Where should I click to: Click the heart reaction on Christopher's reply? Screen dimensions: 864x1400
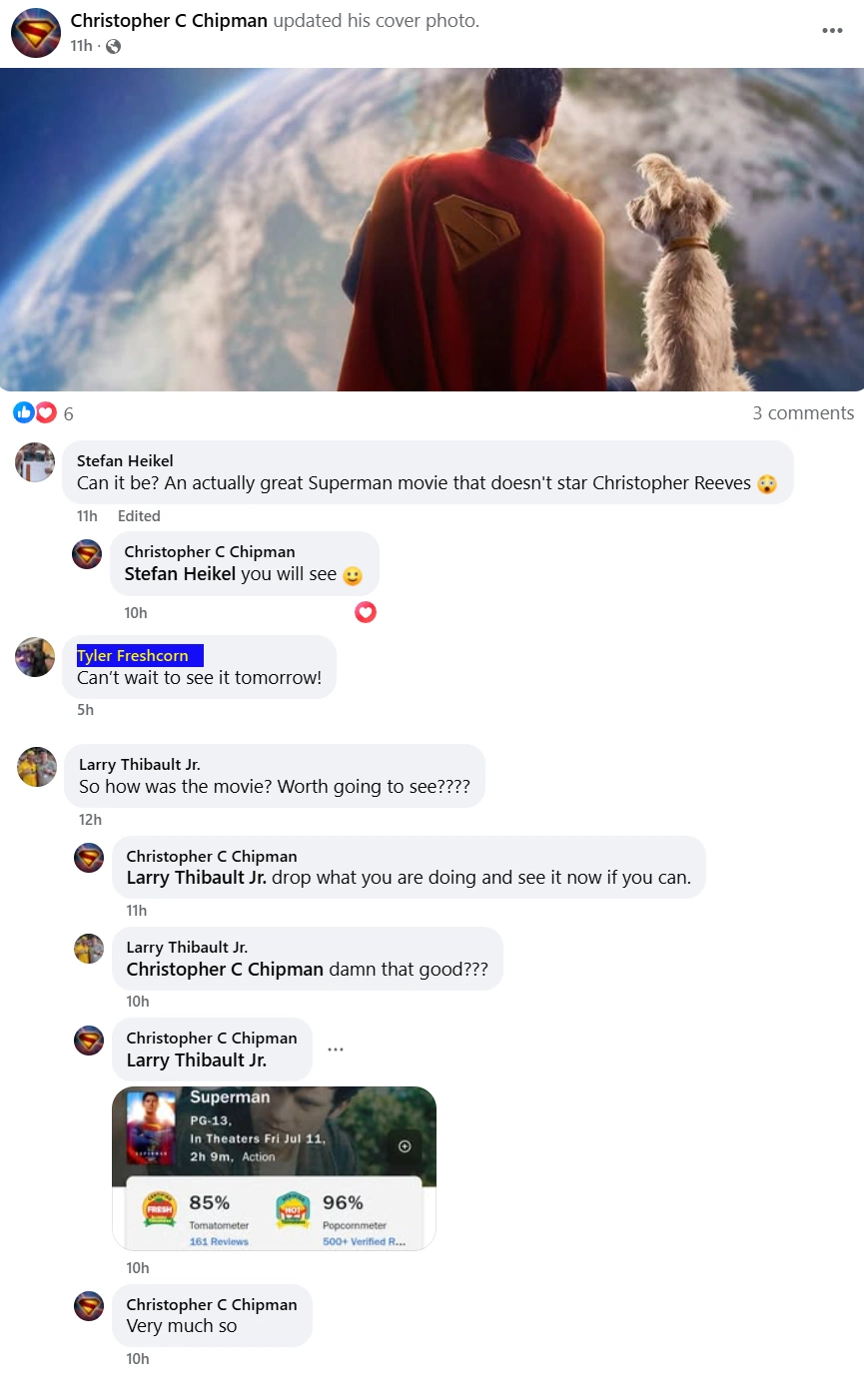366,612
